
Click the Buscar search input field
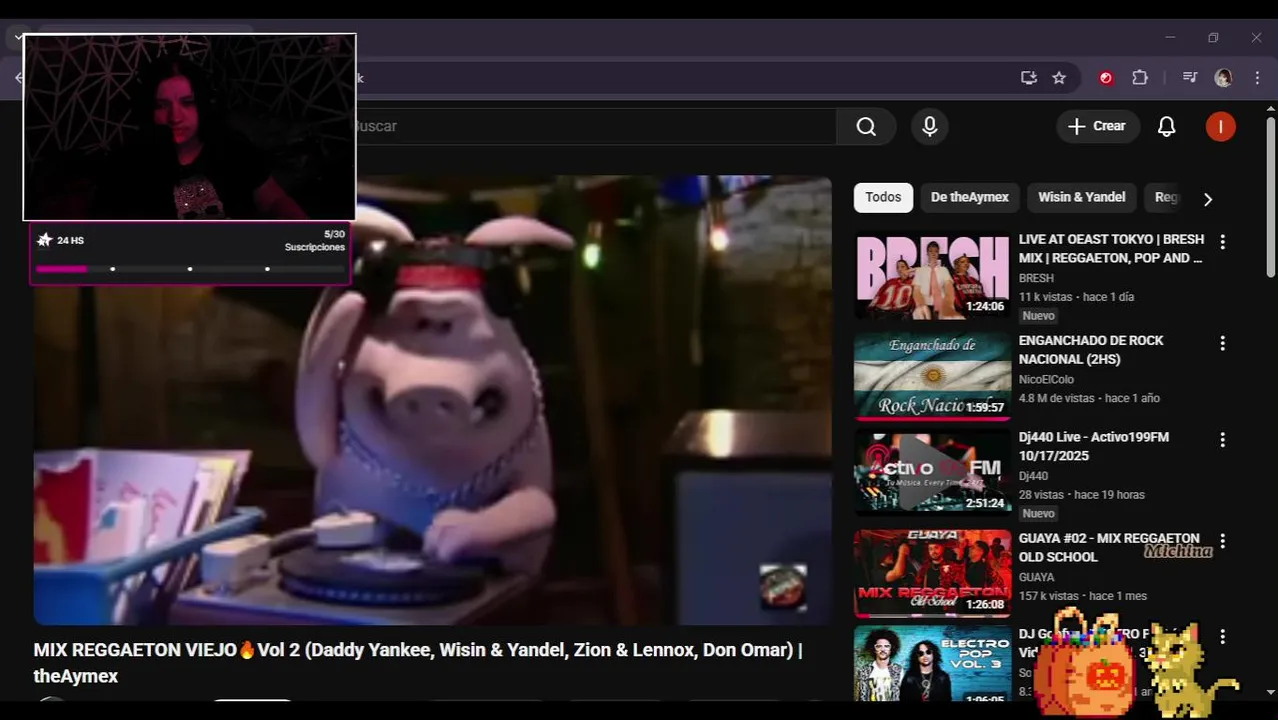(x=595, y=126)
